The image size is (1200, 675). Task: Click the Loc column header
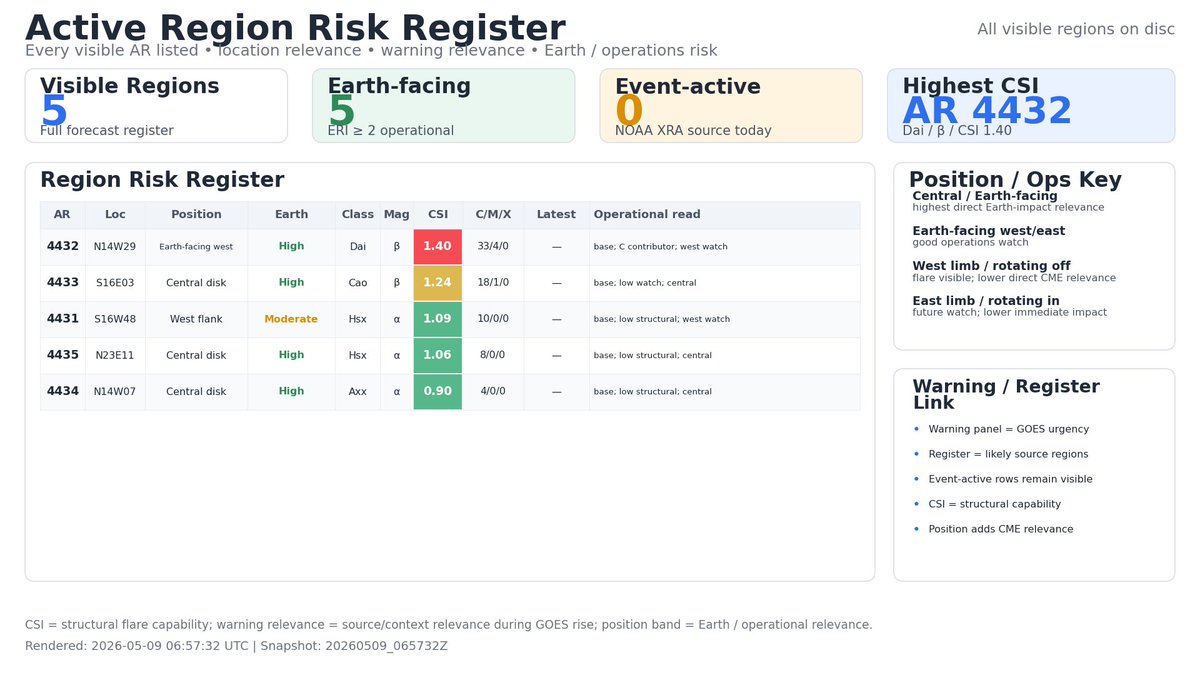(x=115, y=215)
